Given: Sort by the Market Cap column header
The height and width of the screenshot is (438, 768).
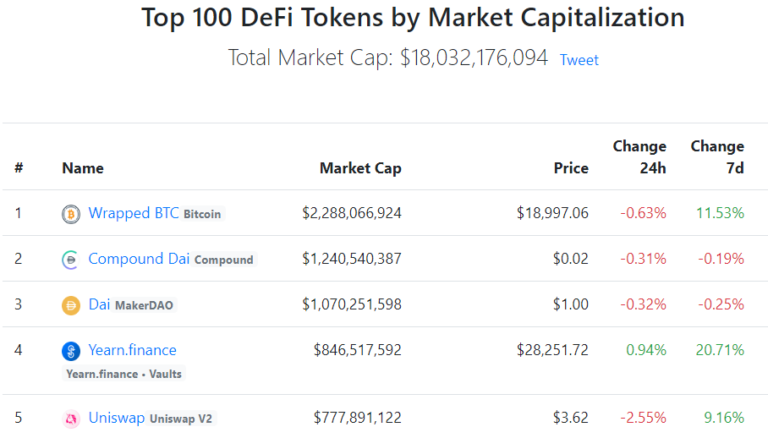Looking at the screenshot, I should [x=360, y=168].
